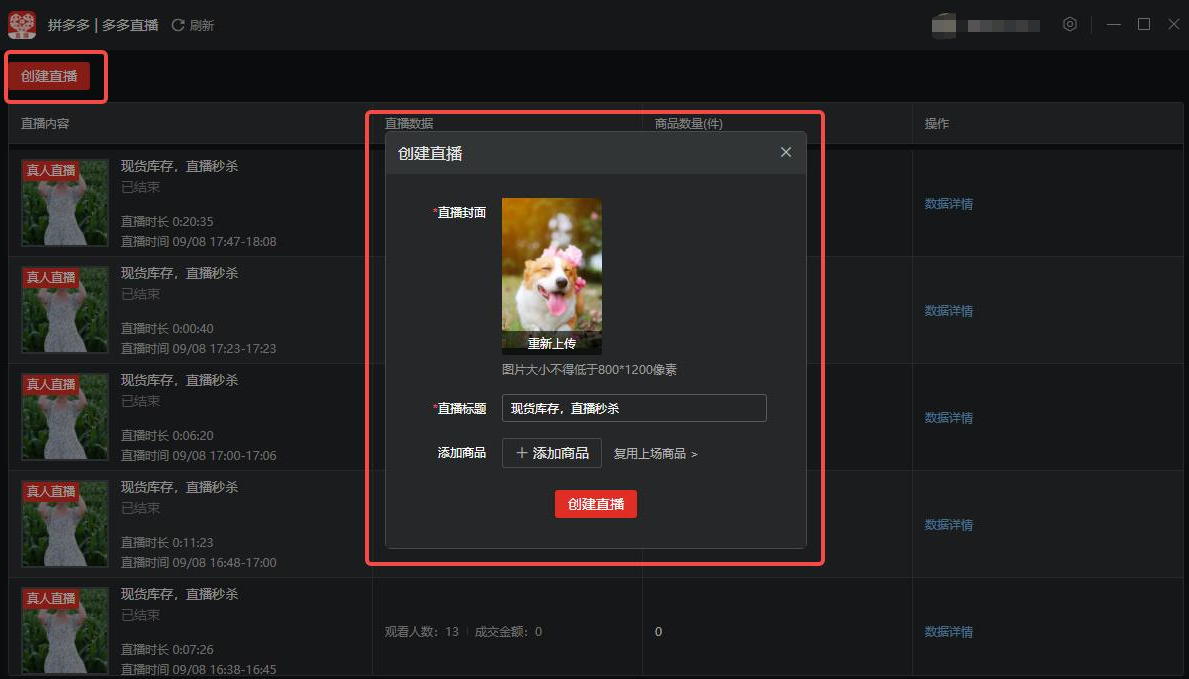The image size is (1189, 679).
Task: Open 复用上场商品 link
Action: click(x=655, y=454)
